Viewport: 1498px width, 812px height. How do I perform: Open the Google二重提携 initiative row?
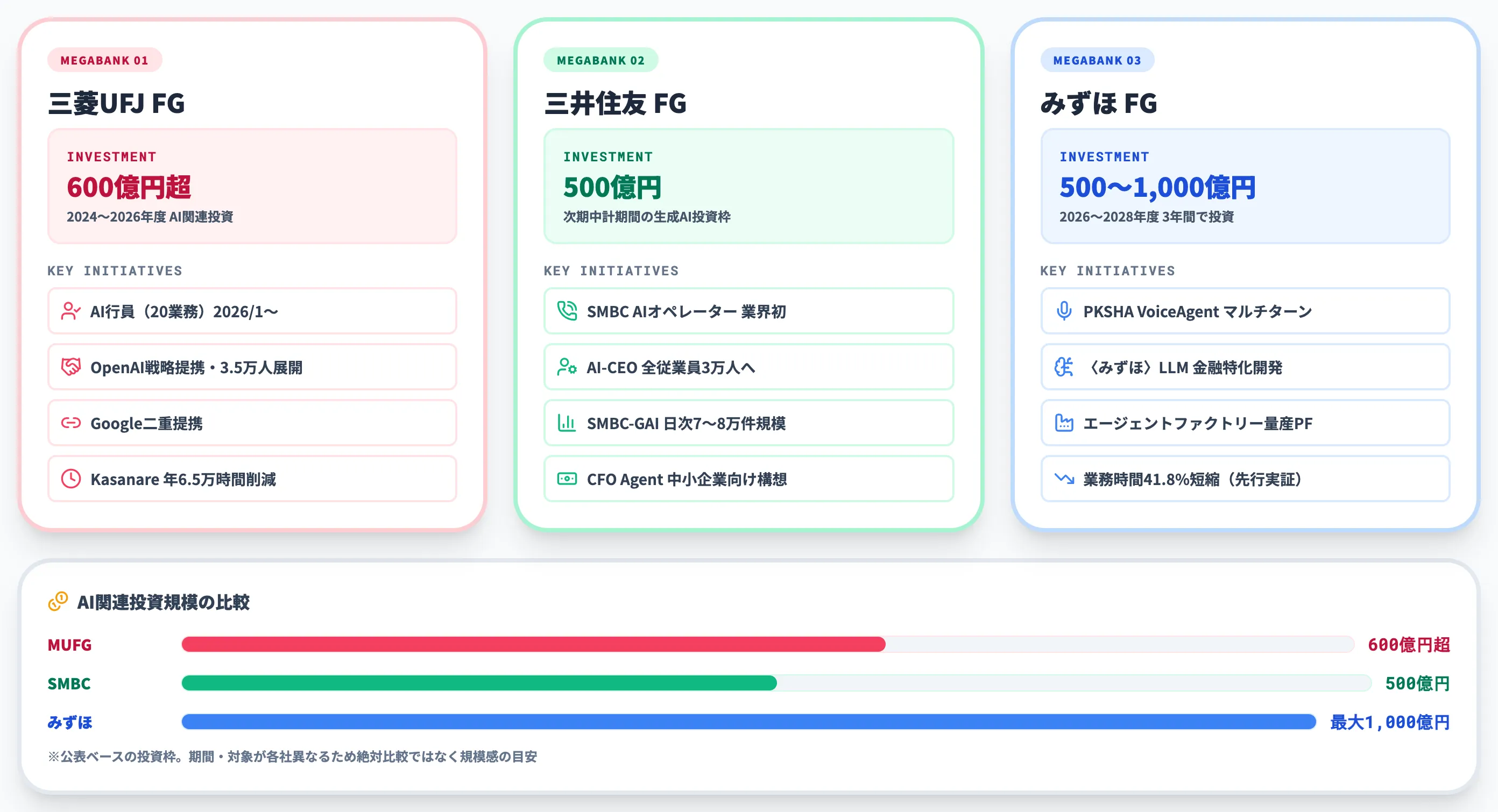pos(252,423)
